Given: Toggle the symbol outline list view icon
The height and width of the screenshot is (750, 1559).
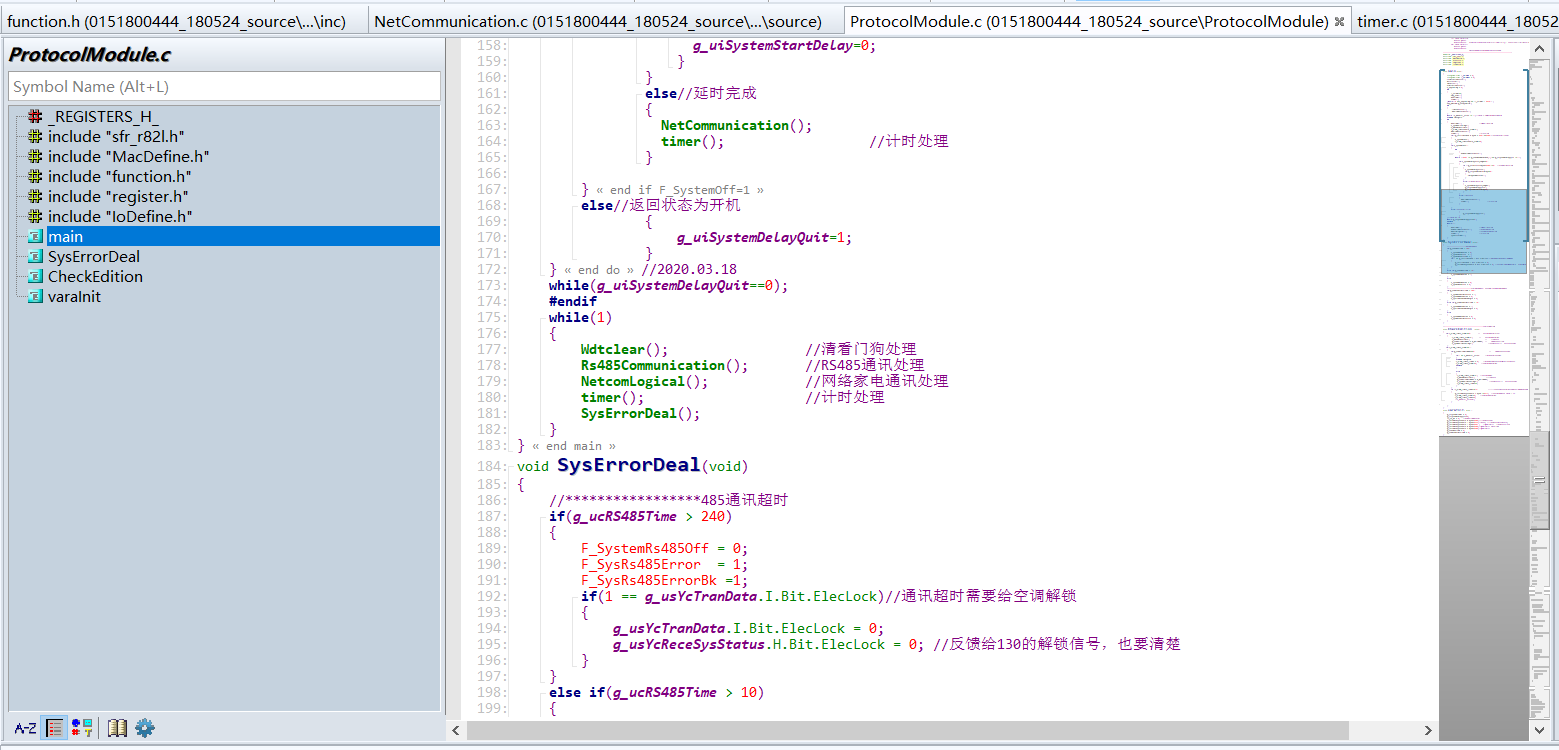Looking at the screenshot, I should click(55, 728).
